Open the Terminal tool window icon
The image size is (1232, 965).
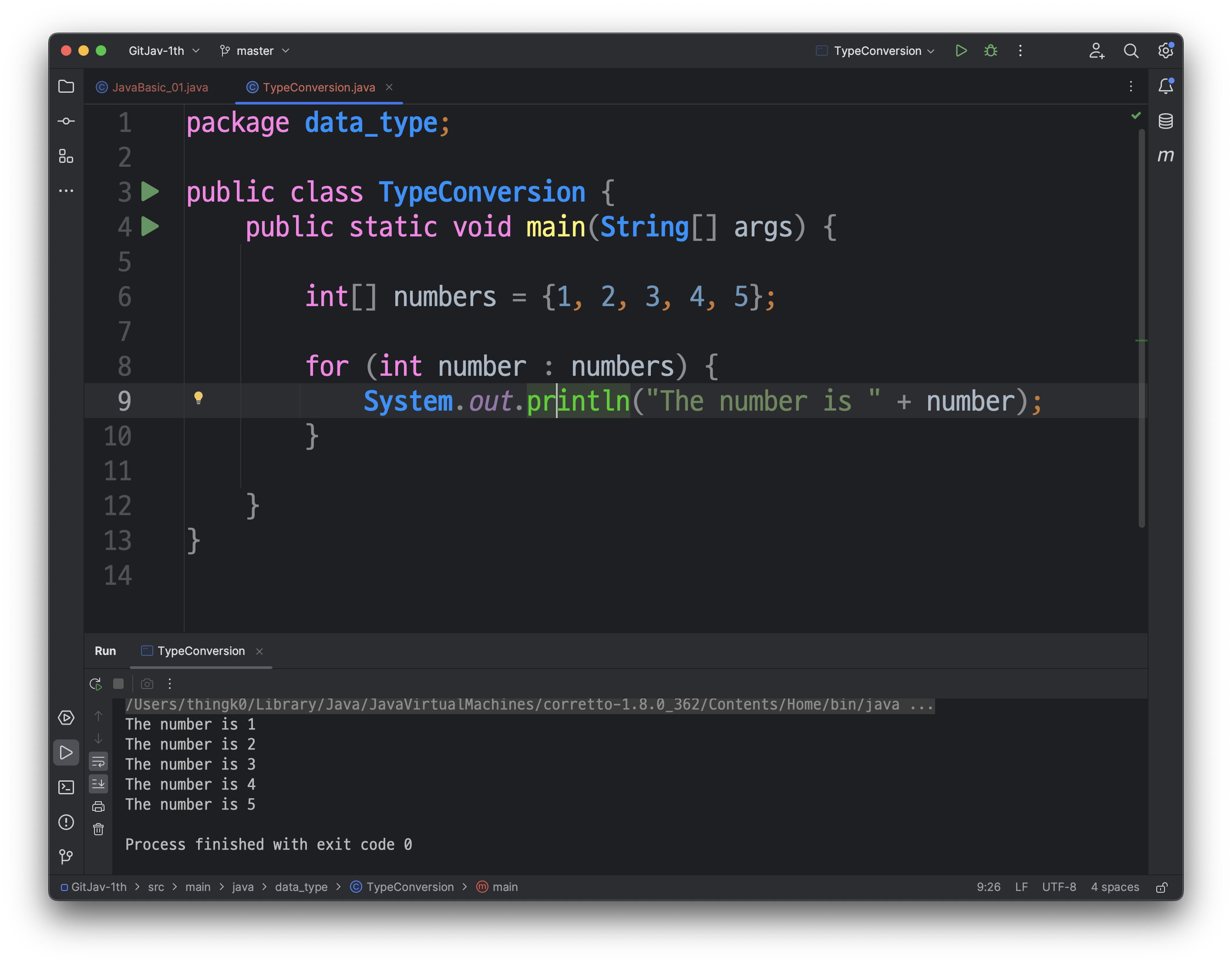pos(66,787)
